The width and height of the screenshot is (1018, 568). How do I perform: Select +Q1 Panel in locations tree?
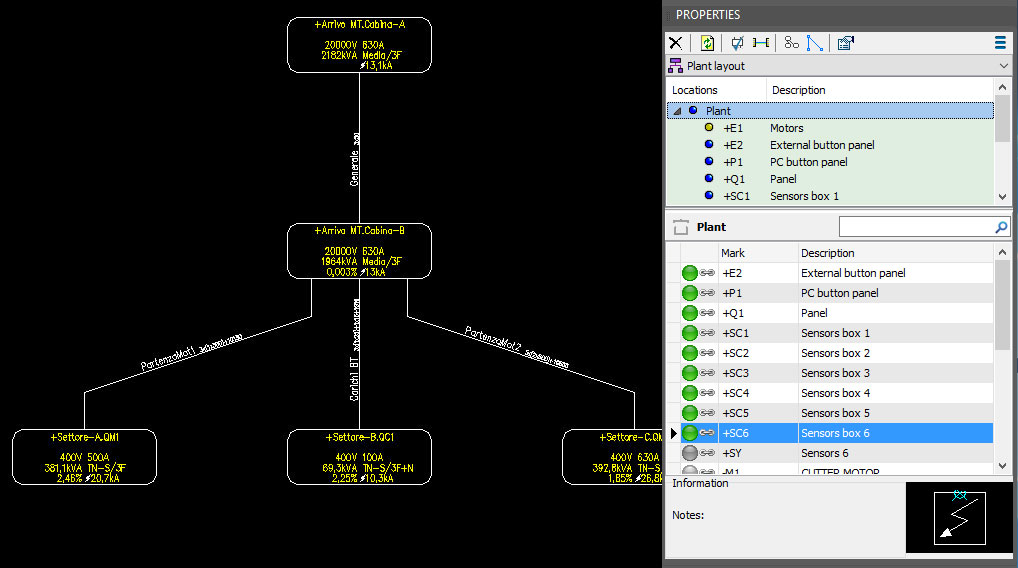(x=830, y=179)
